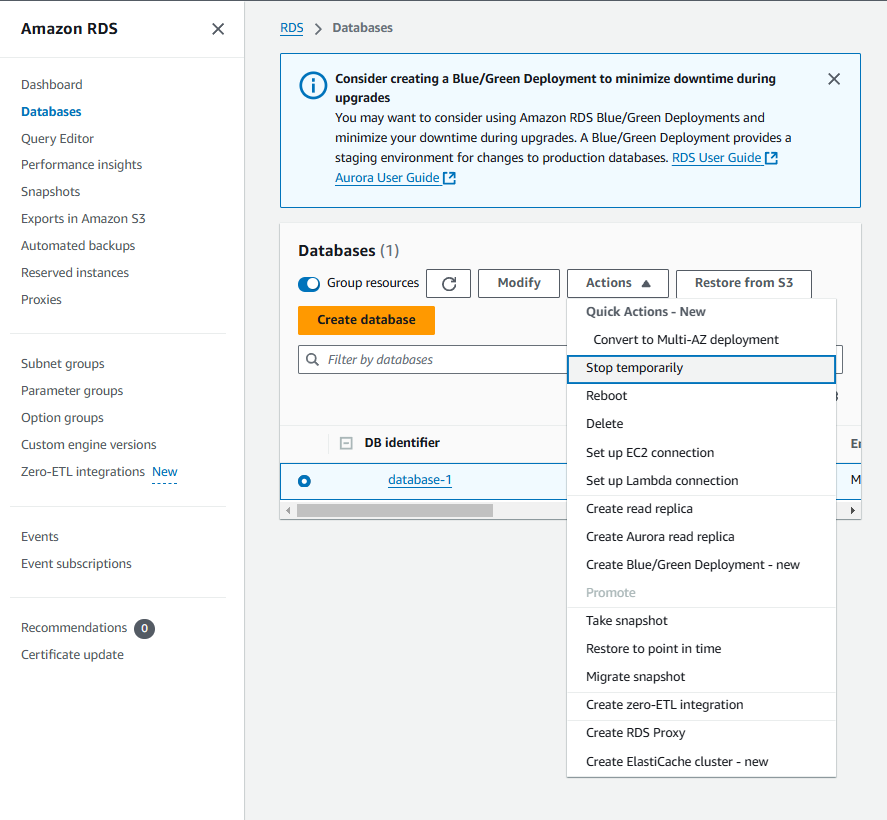The height and width of the screenshot is (820, 887).
Task: Choose Stop temporarily from Actions menu
Action: point(634,368)
